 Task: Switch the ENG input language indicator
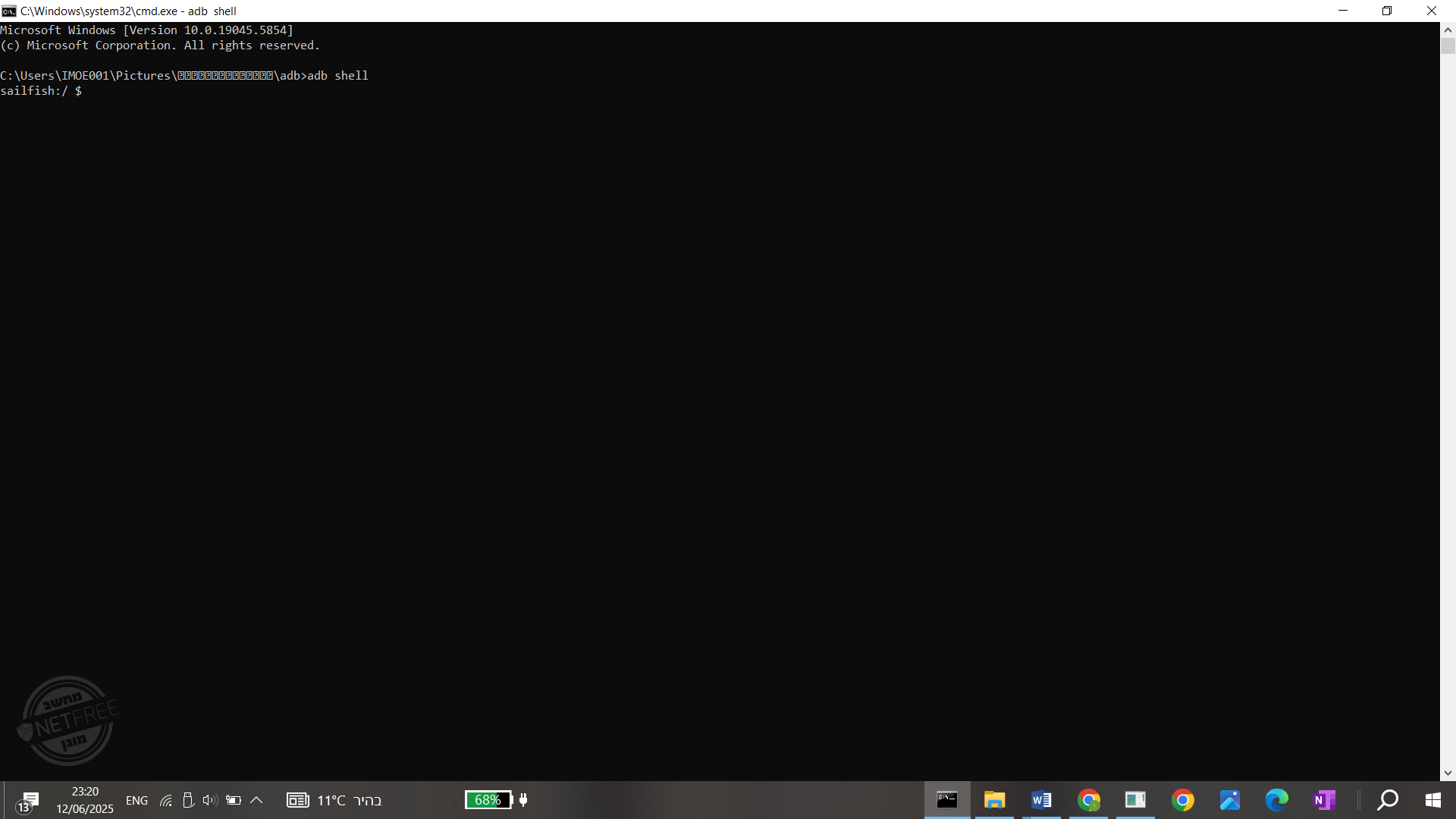pyautogui.click(x=136, y=801)
